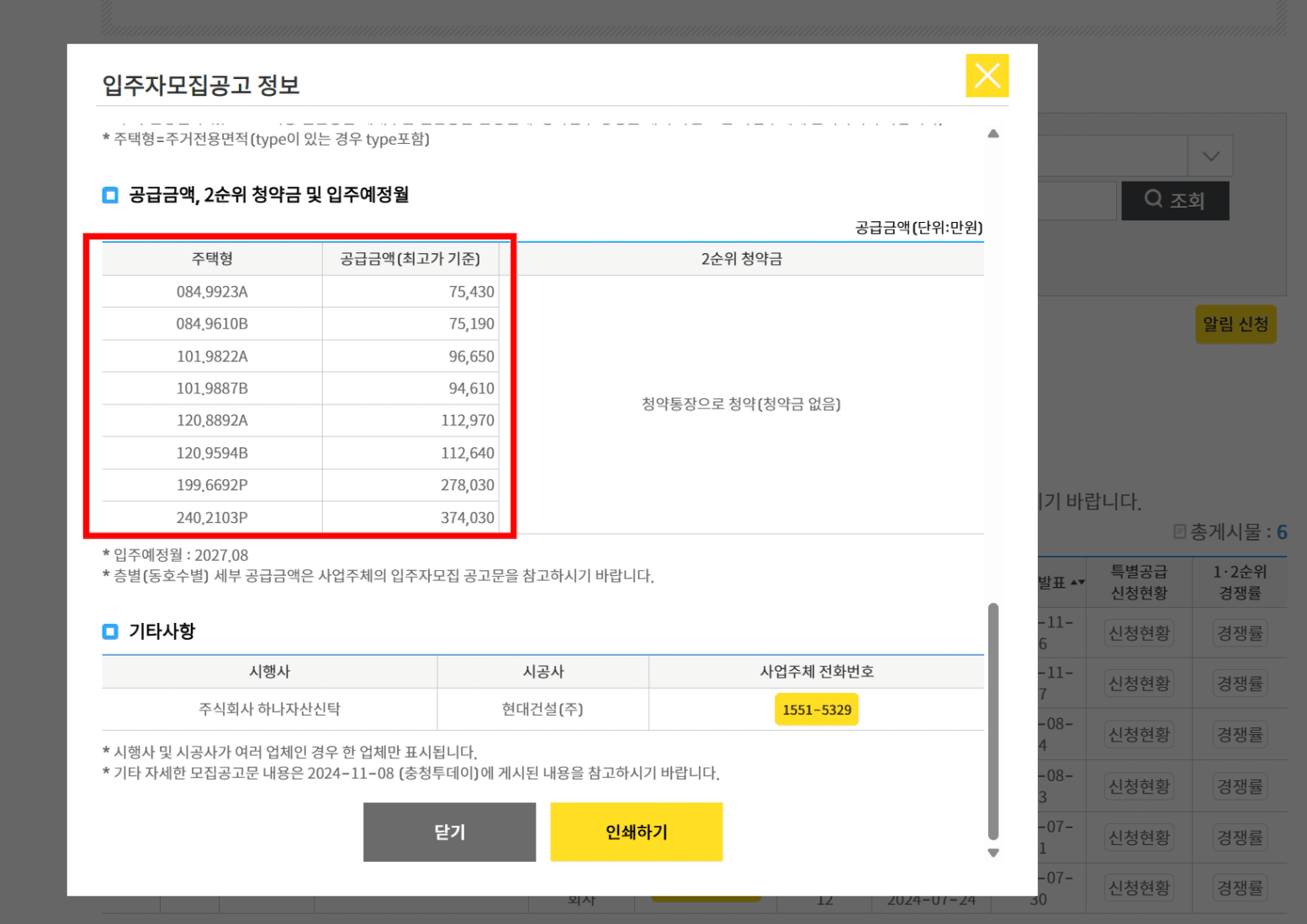The height and width of the screenshot is (924, 1307).
Task: Open 신청현황 in the bottom list row
Action: 1139,888
